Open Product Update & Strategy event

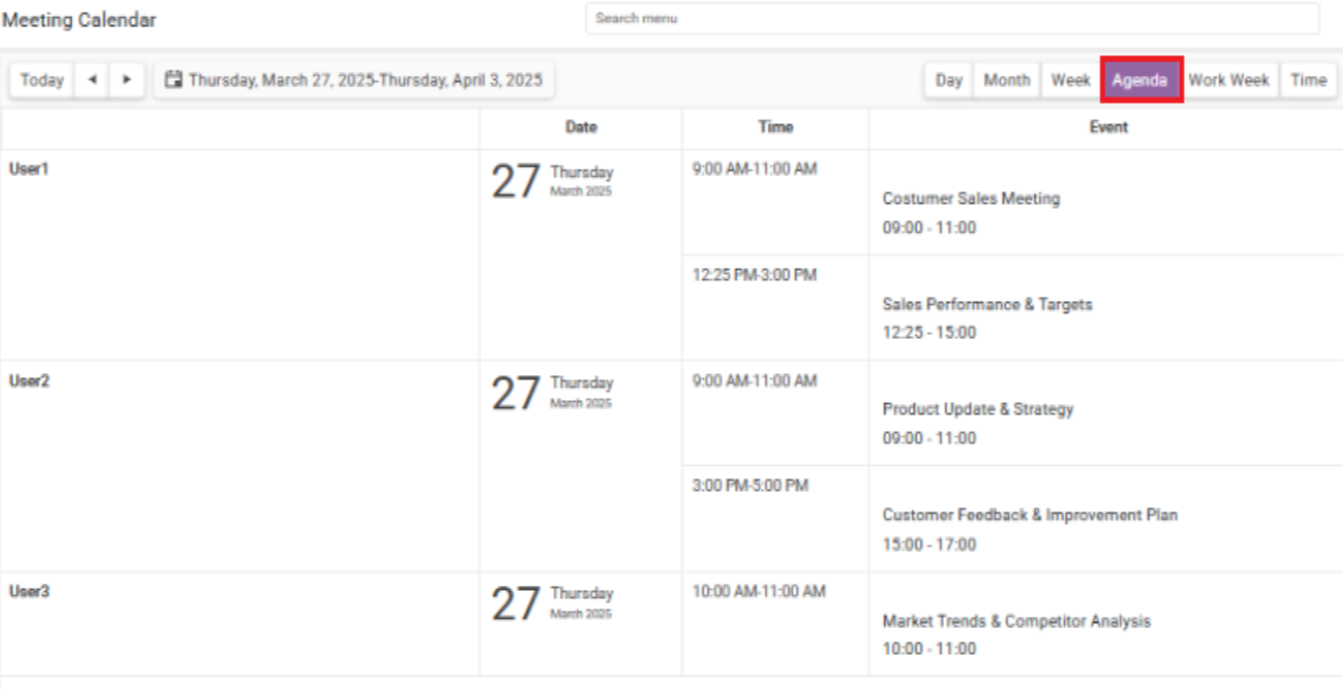click(x=978, y=409)
